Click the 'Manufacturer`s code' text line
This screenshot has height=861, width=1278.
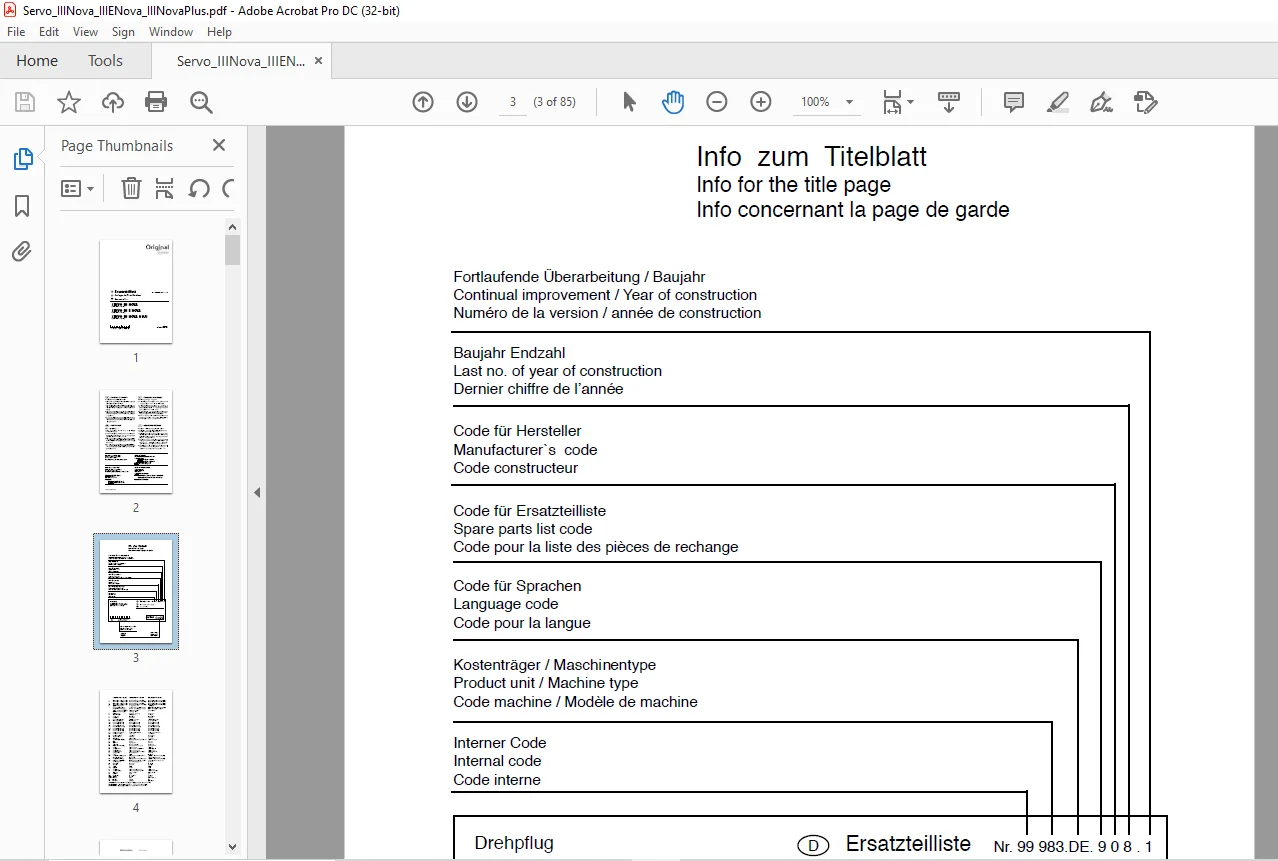pyautogui.click(x=525, y=450)
